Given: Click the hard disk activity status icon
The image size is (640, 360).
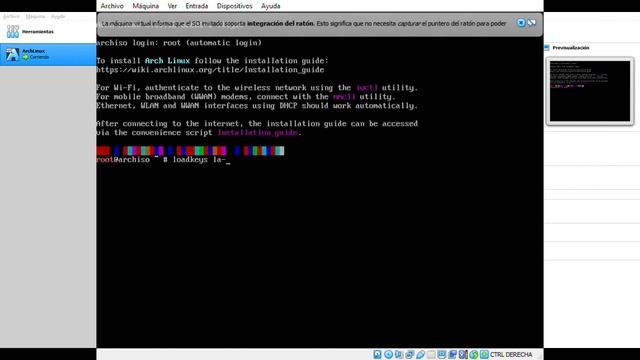Looking at the screenshot, I should coord(377,354).
